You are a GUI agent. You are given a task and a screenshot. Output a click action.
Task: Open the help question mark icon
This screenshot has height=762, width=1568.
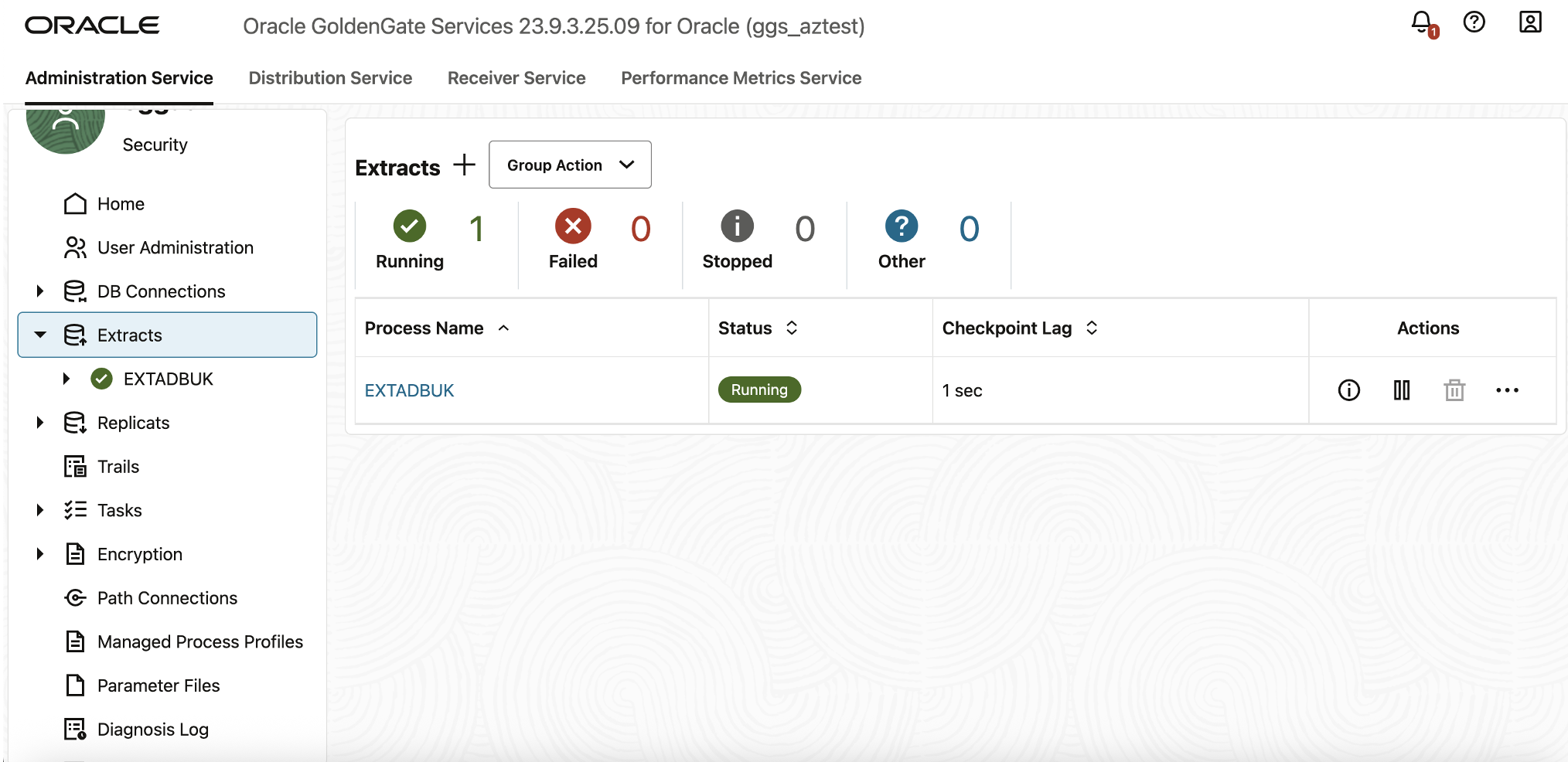point(1474,22)
